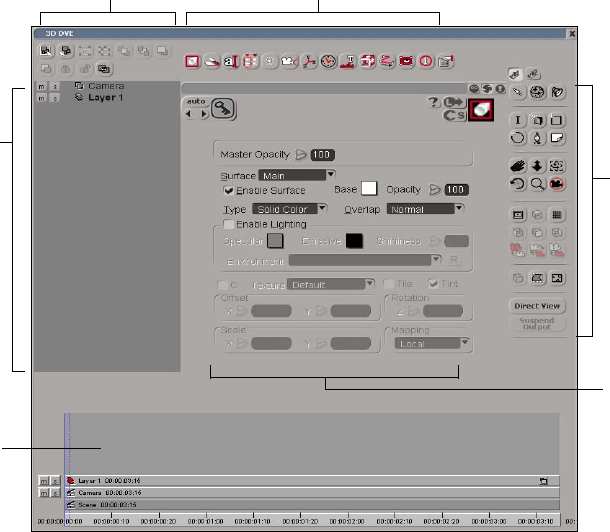Open the Environment dropdown
Viewport: 610px width, 532px height.
pyautogui.click(x=365, y=260)
